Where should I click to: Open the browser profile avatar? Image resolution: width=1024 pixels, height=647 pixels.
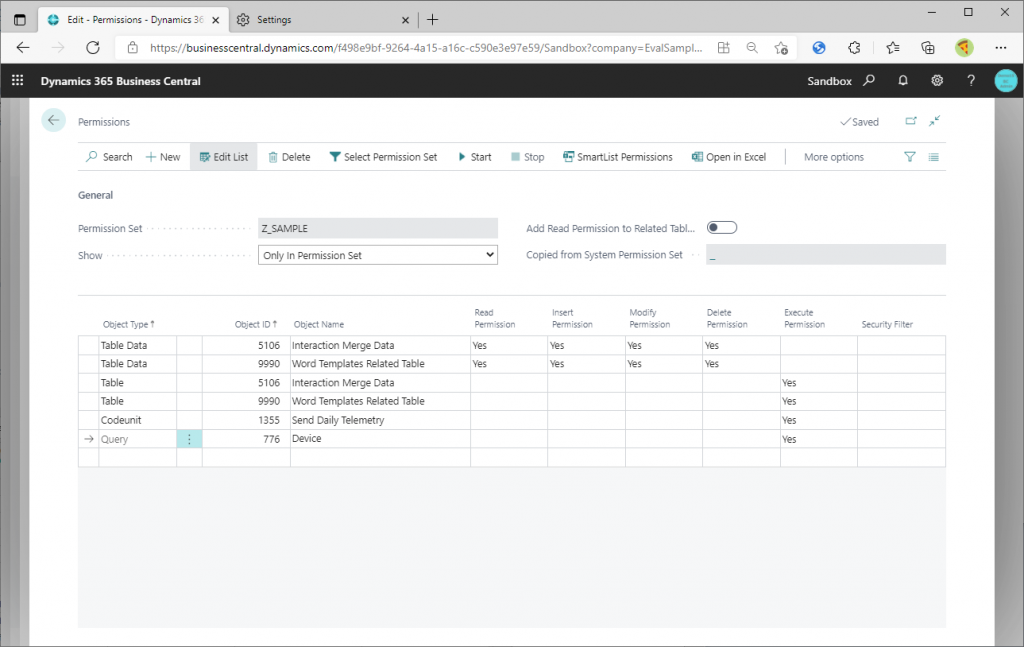pos(964,48)
